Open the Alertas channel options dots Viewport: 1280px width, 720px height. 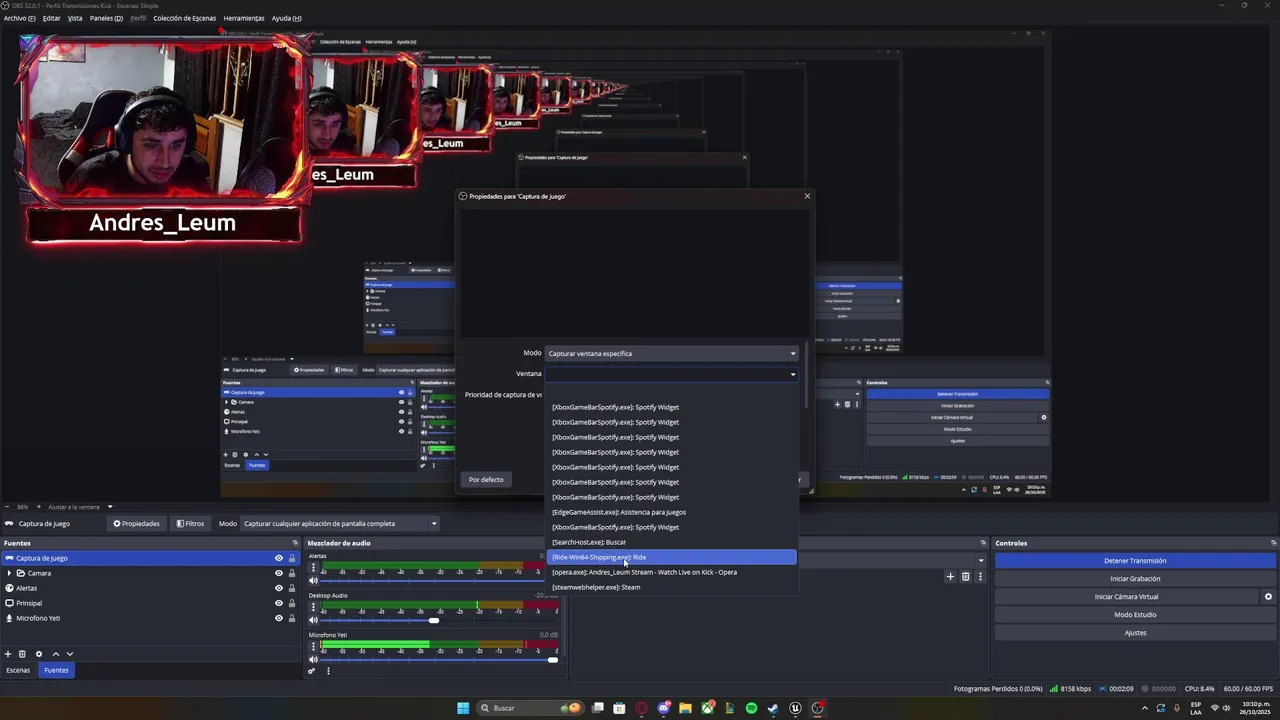coord(313,568)
